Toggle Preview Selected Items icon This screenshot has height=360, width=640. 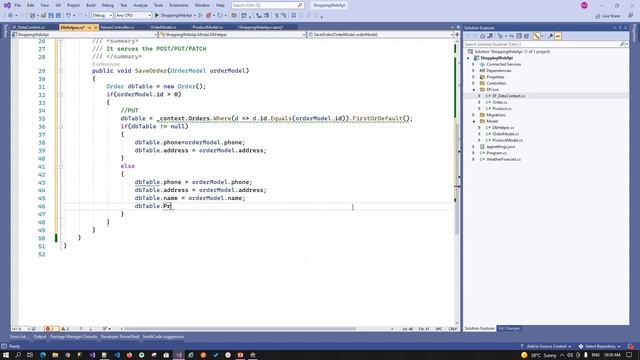pyautogui.click(x=558, y=36)
